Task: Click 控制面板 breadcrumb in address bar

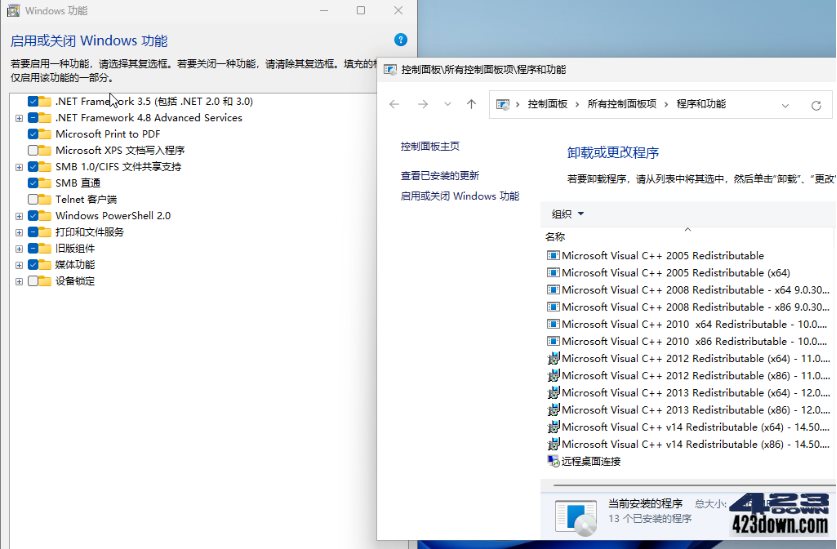Action: [547, 104]
